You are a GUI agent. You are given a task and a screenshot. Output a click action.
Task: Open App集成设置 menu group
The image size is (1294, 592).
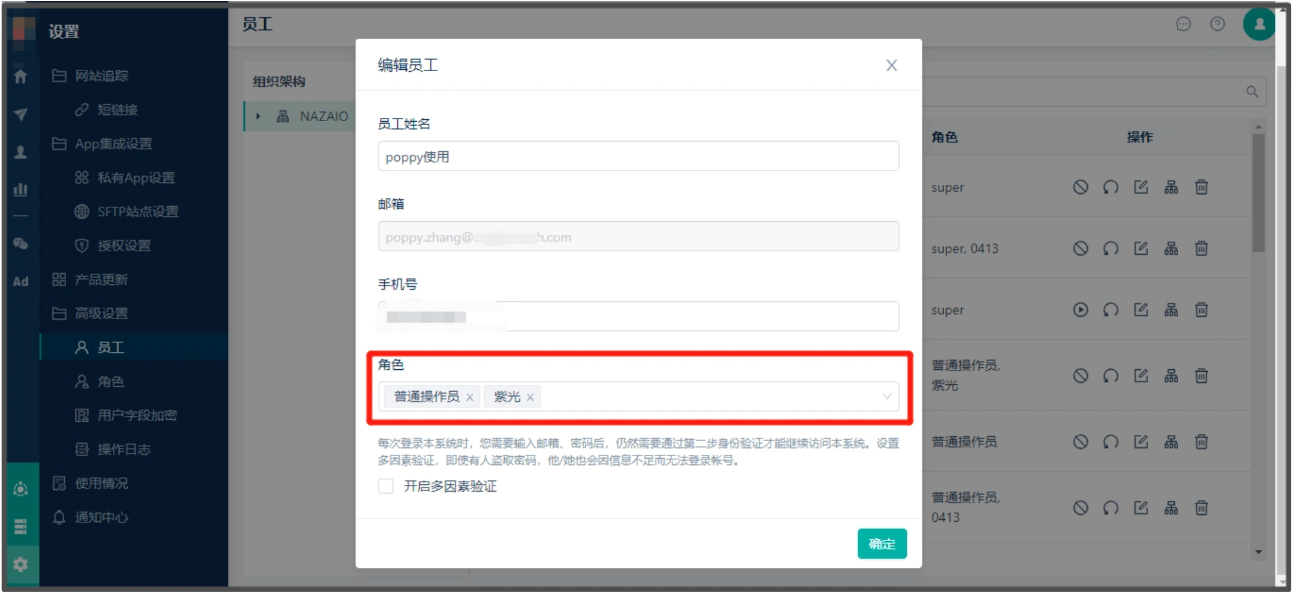[x=114, y=144]
